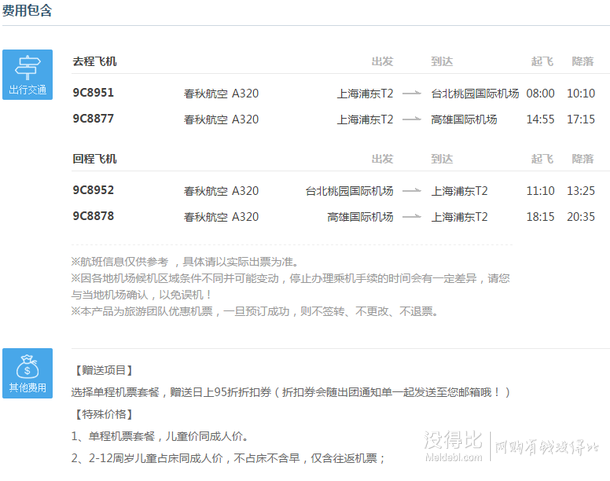Click 台北桃园国际机场 arrival in the 9C8951 row
The width and height of the screenshot is (610, 481).
[475, 94]
